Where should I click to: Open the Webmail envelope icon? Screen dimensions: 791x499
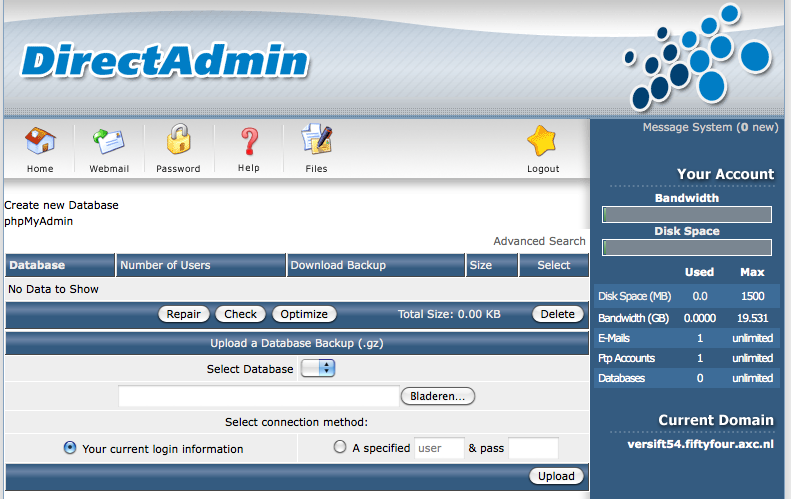click(x=108, y=141)
